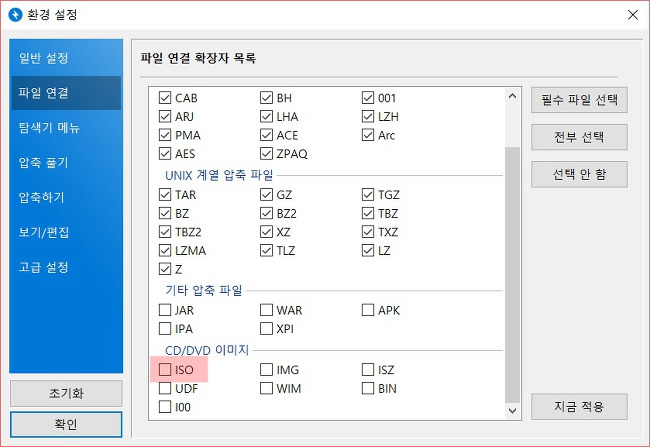Reset settings with 초기화 button

click(x=66, y=393)
